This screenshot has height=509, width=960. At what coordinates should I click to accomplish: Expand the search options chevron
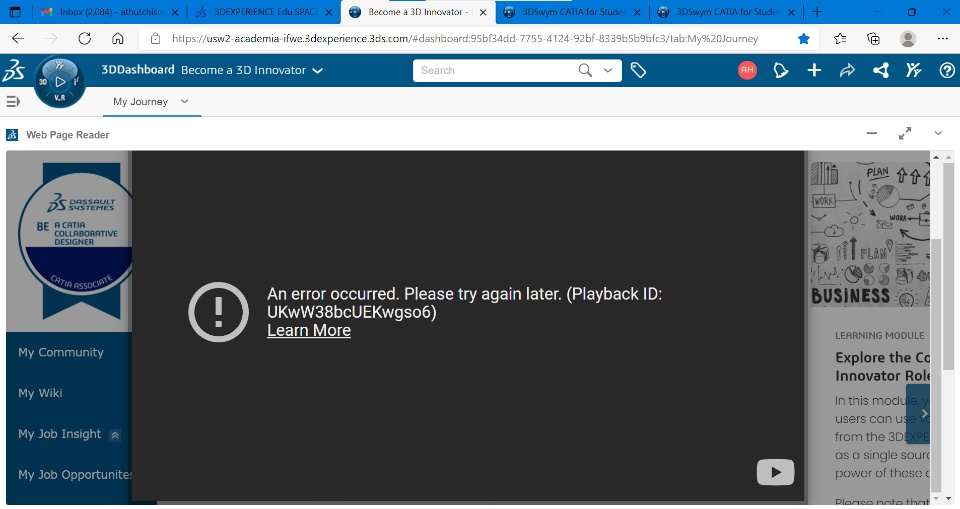pos(608,70)
